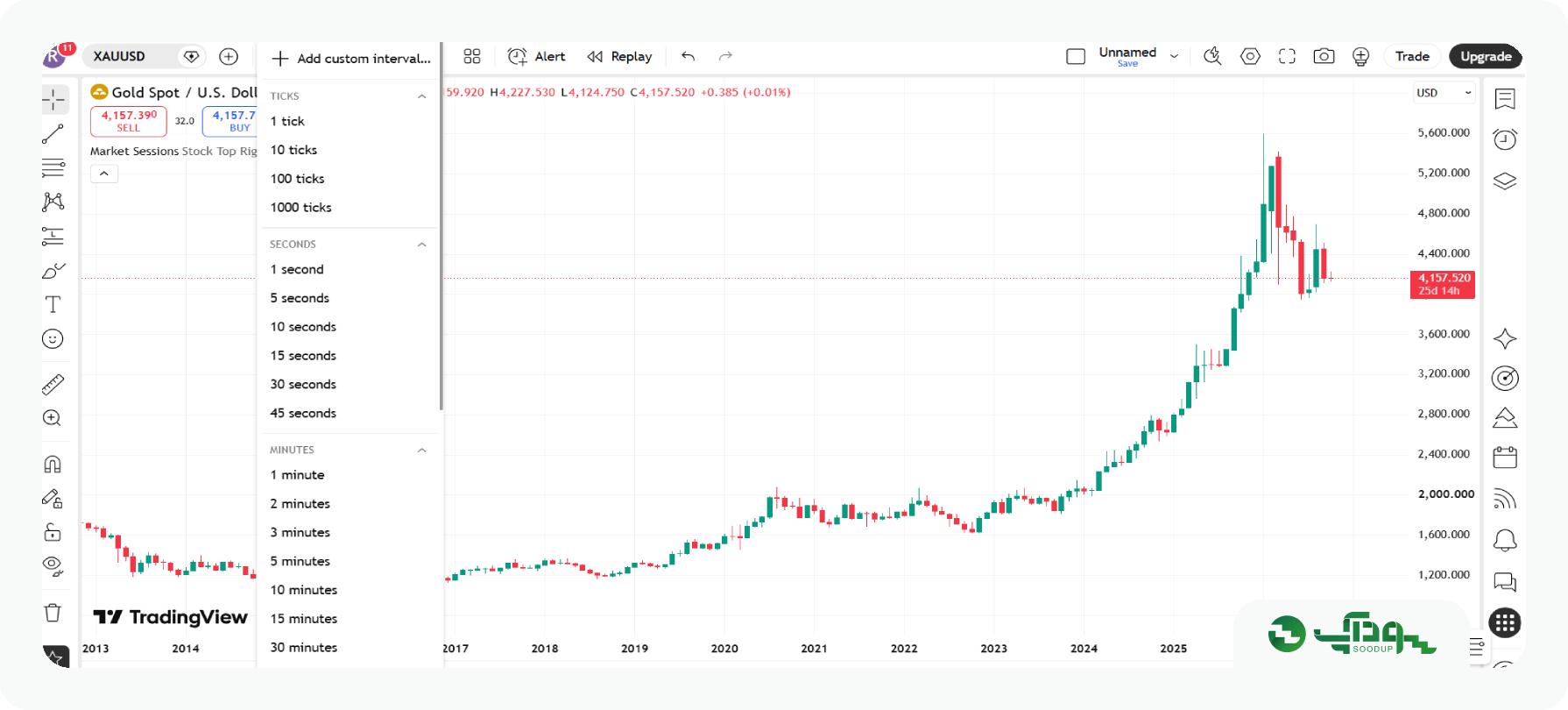Open the calendar panel in right sidebar
1568x710 pixels.
point(1505,457)
